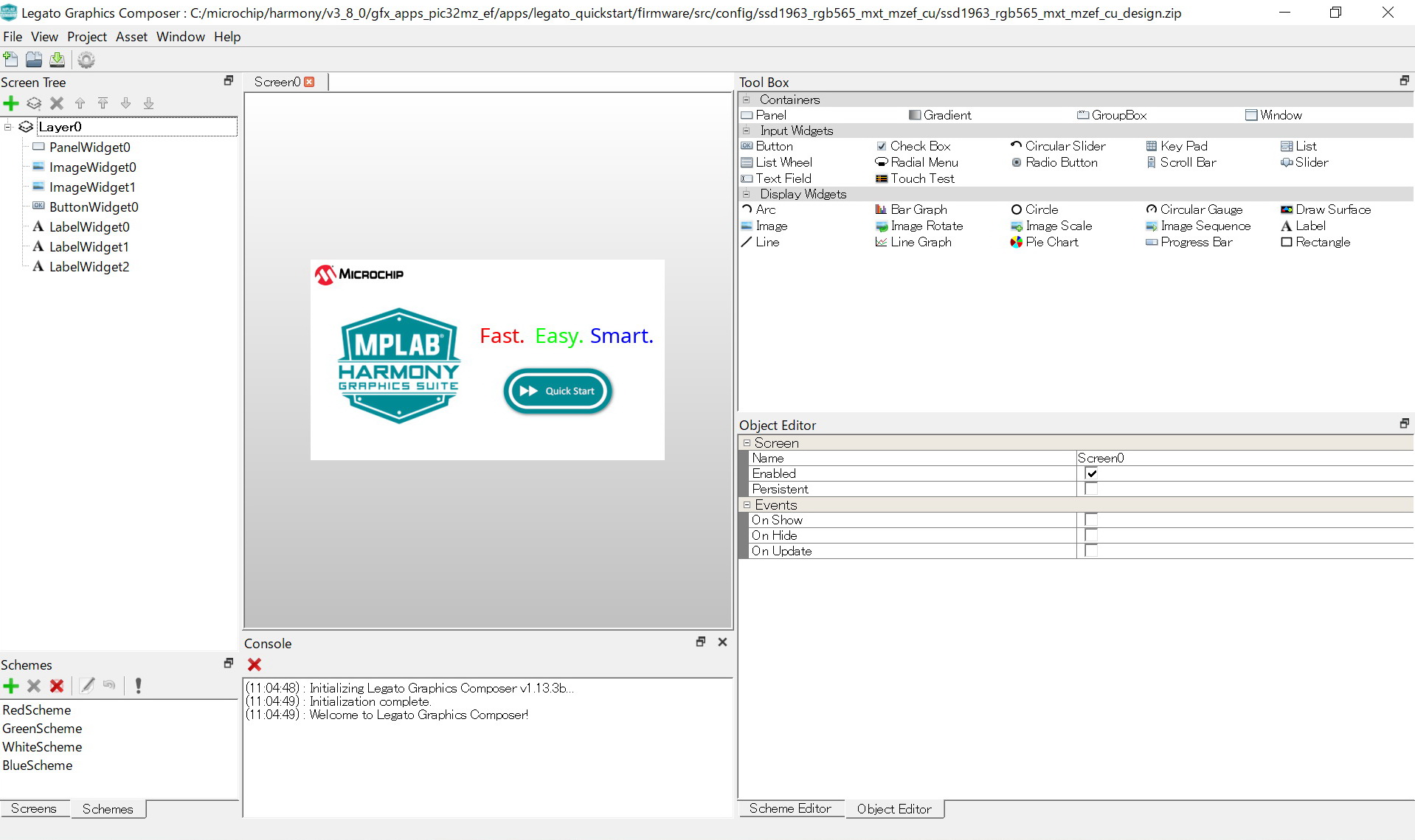
Task: Switch to the Scheme Editor tab
Action: point(790,808)
